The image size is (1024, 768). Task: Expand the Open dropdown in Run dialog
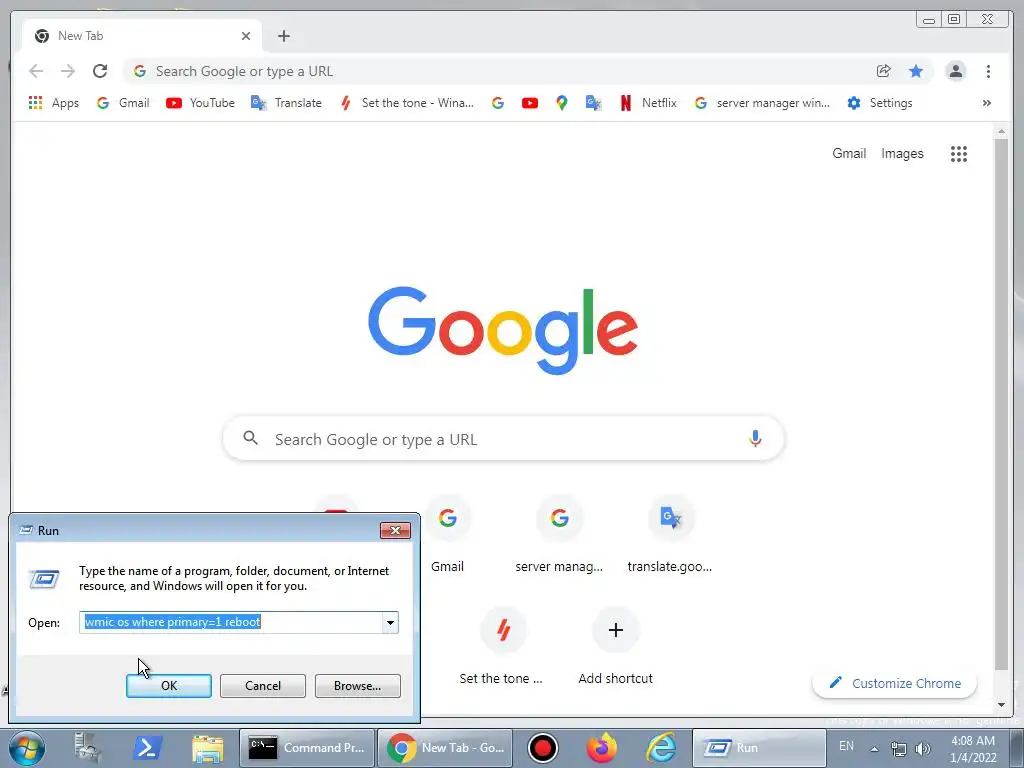pos(390,622)
